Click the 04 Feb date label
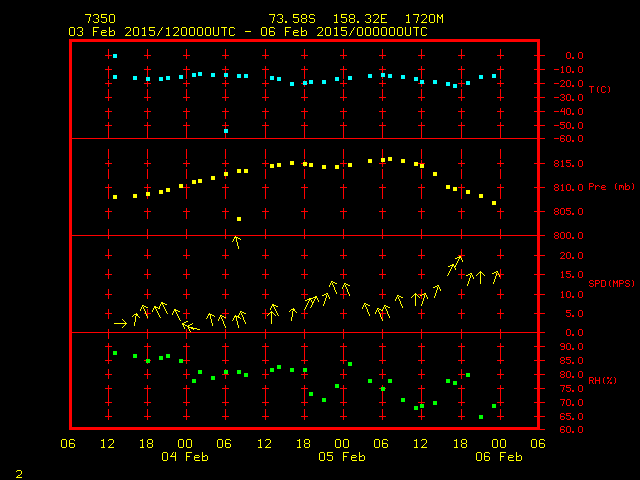The width and height of the screenshot is (640, 480). (x=184, y=457)
